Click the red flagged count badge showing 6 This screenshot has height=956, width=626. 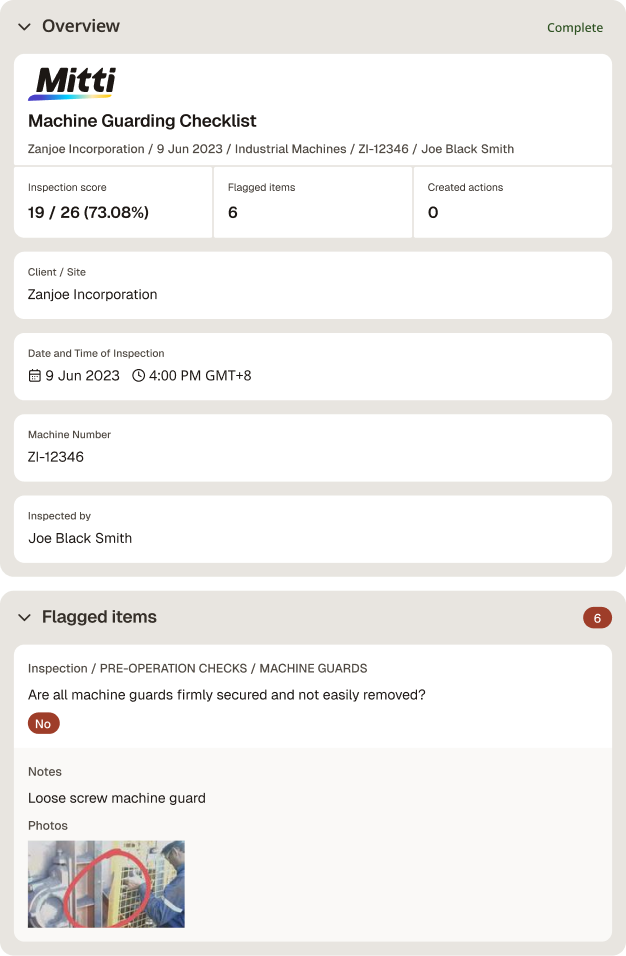[597, 618]
